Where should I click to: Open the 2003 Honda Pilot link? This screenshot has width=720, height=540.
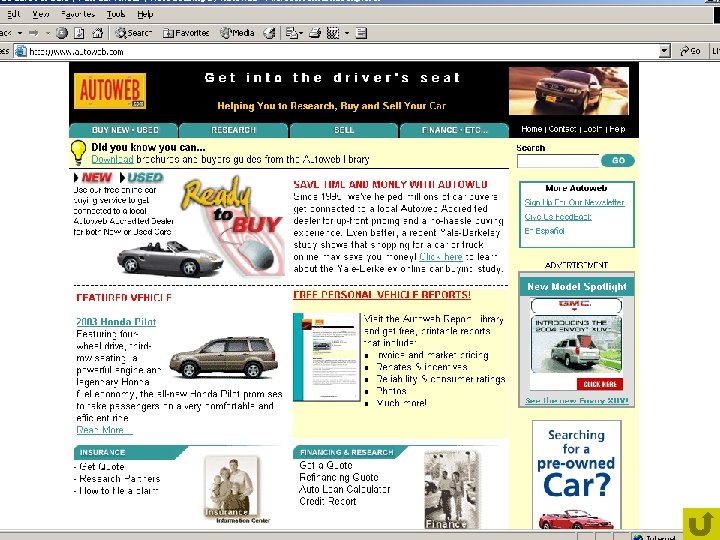pyautogui.click(x=116, y=322)
